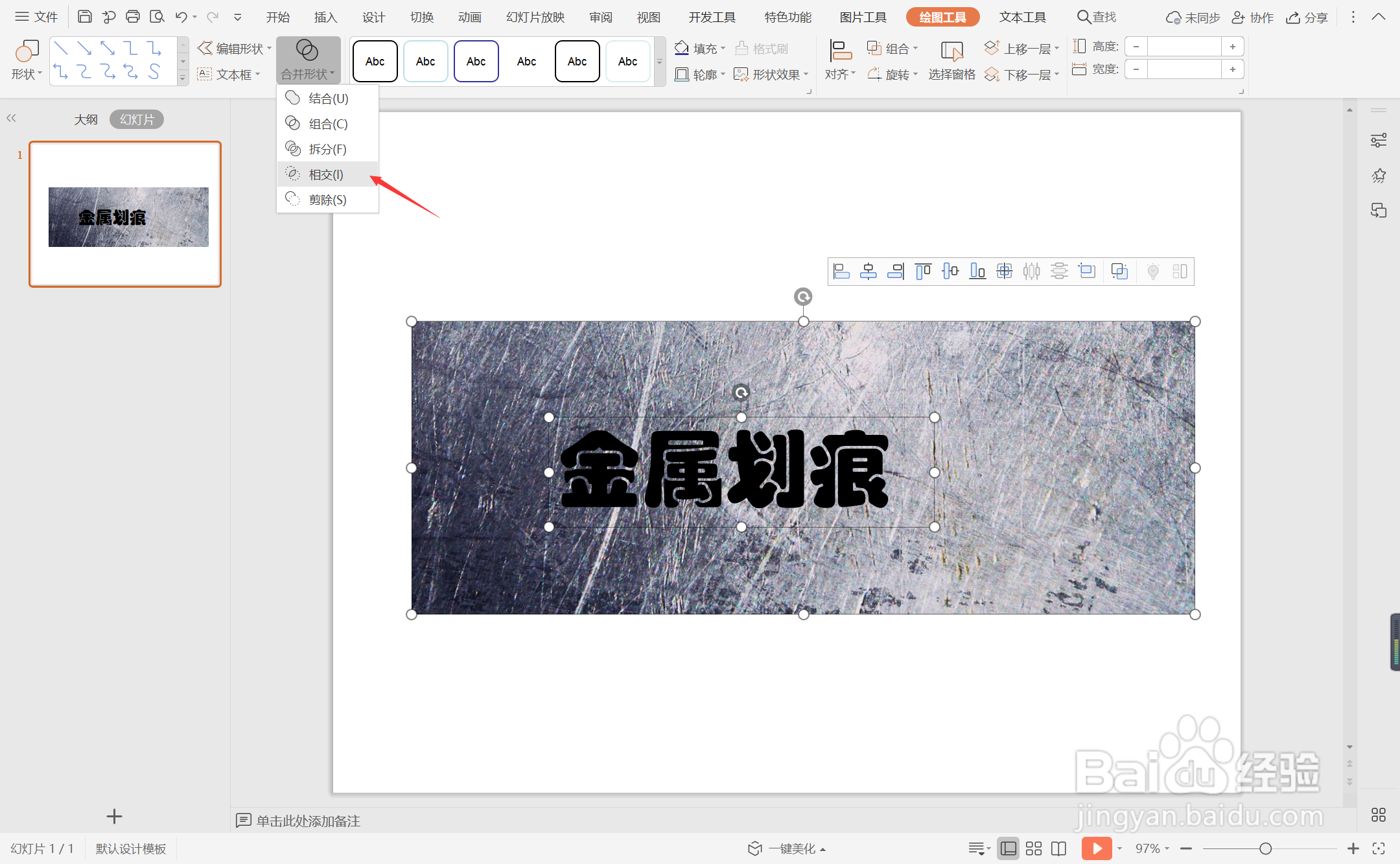1400x864 pixels.
Task: Click align horizontal center icon in floating toolbar
Action: pos(869,272)
